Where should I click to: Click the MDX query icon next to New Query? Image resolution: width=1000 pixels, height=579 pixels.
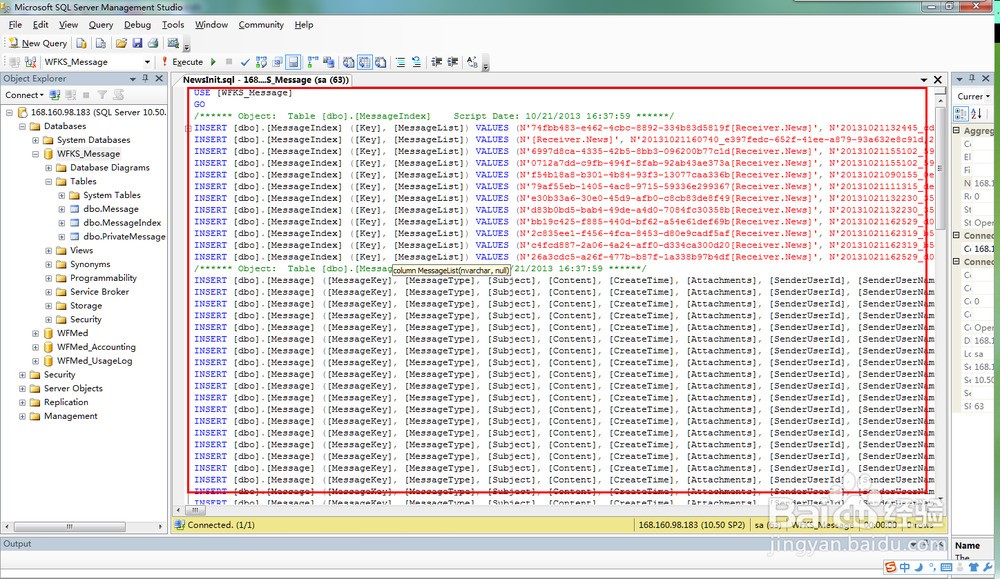(101, 43)
